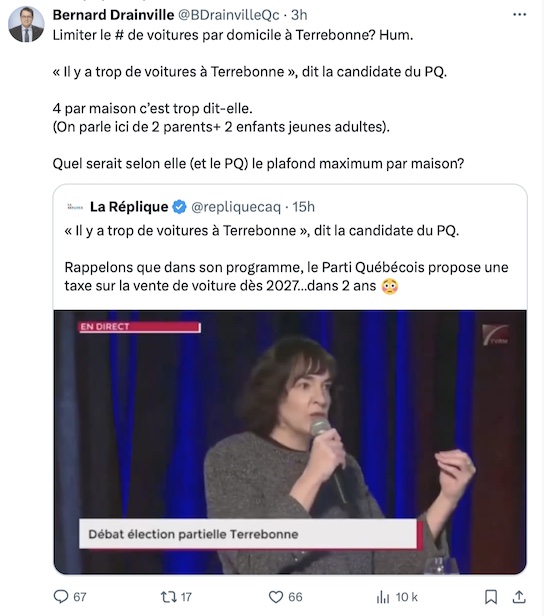Open the three-dot more options menu
The image size is (550, 616).
(519, 15)
